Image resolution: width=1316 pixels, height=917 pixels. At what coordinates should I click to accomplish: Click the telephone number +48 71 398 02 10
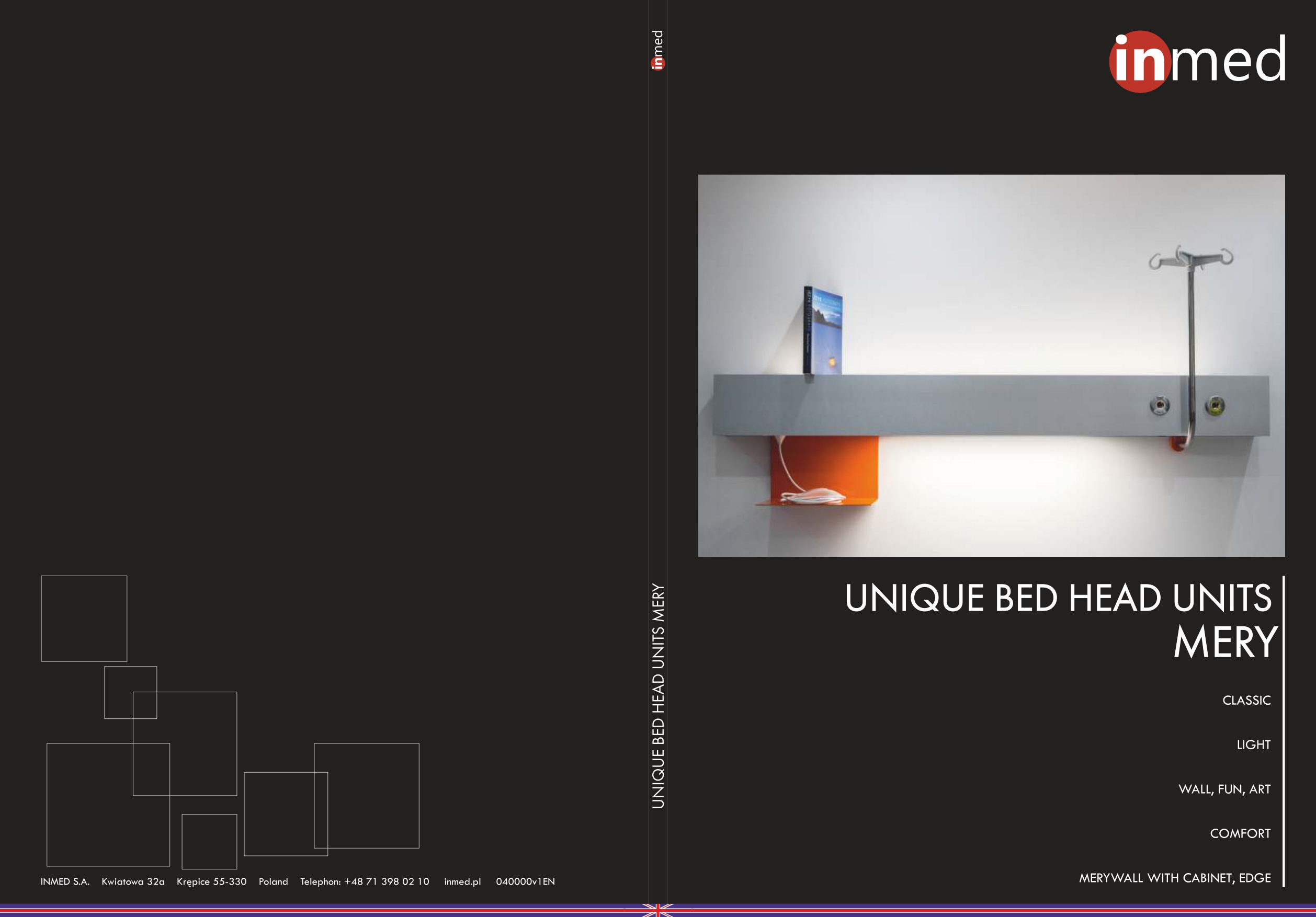tap(387, 881)
